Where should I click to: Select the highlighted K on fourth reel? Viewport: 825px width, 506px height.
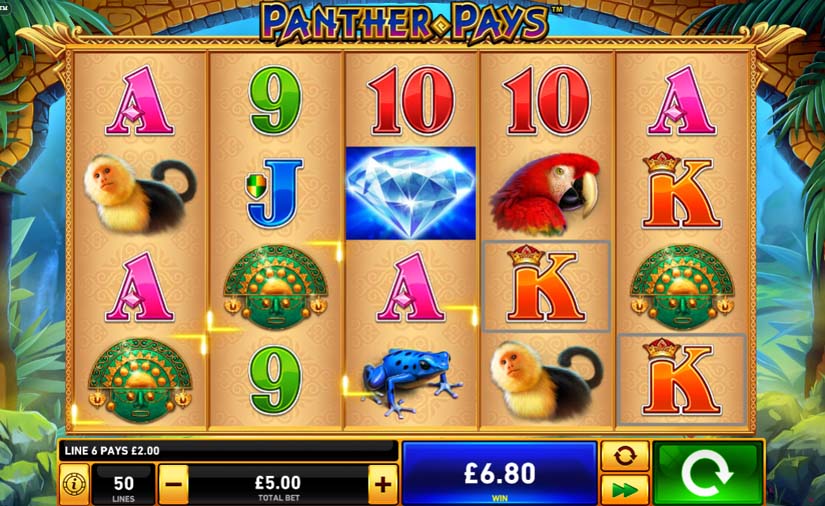tap(546, 287)
